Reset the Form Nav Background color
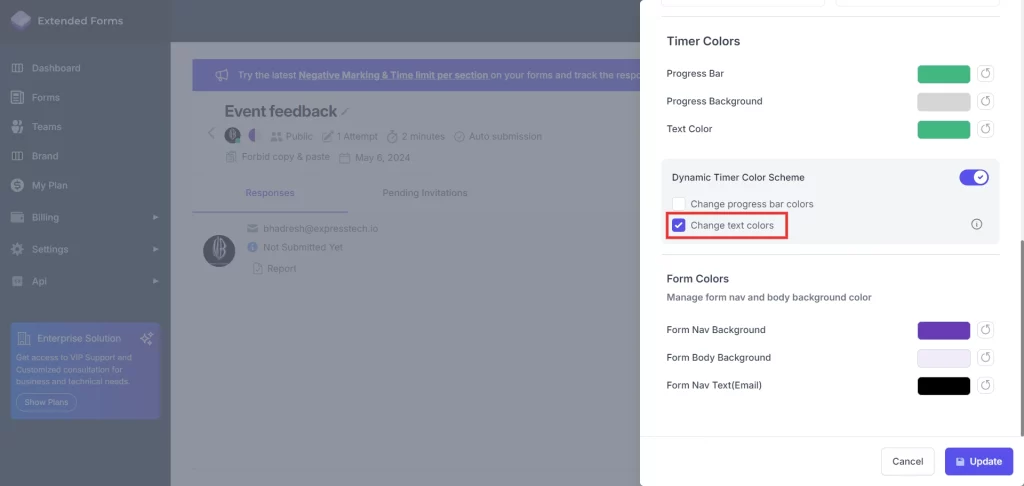Screen dimensions: 1024x486 (x=985, y=330)
